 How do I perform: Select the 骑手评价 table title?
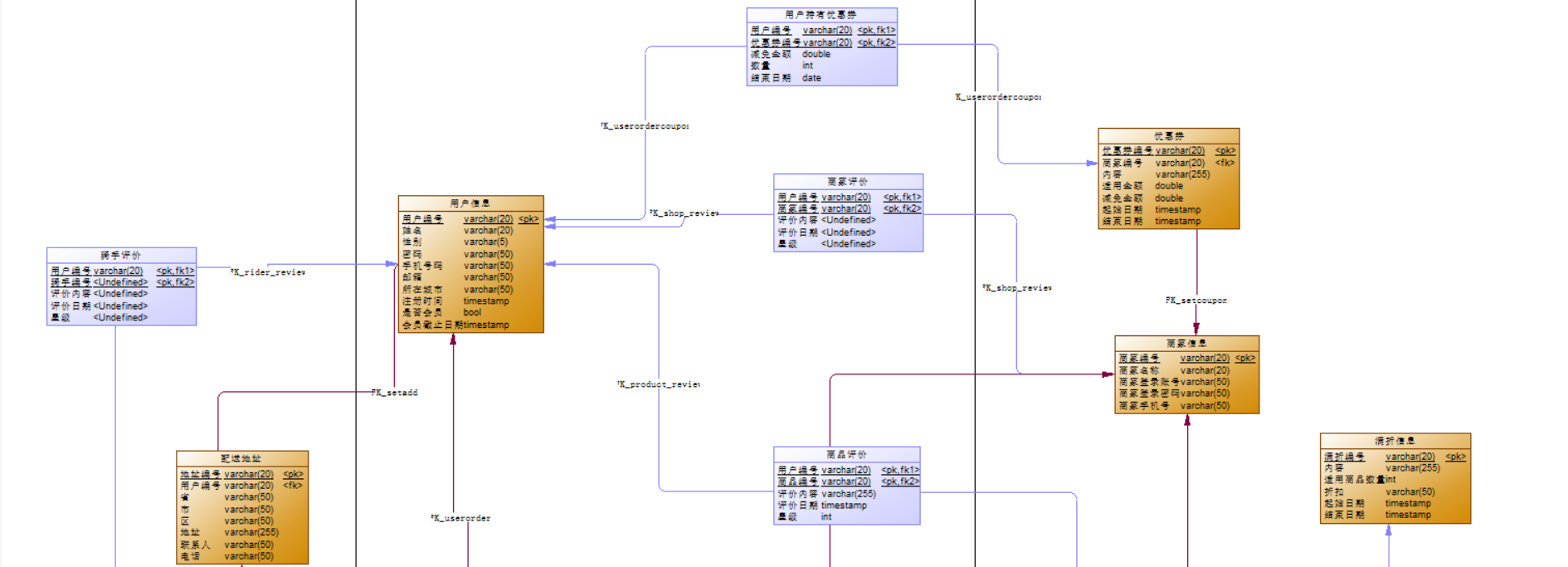(x=121, y=255)
